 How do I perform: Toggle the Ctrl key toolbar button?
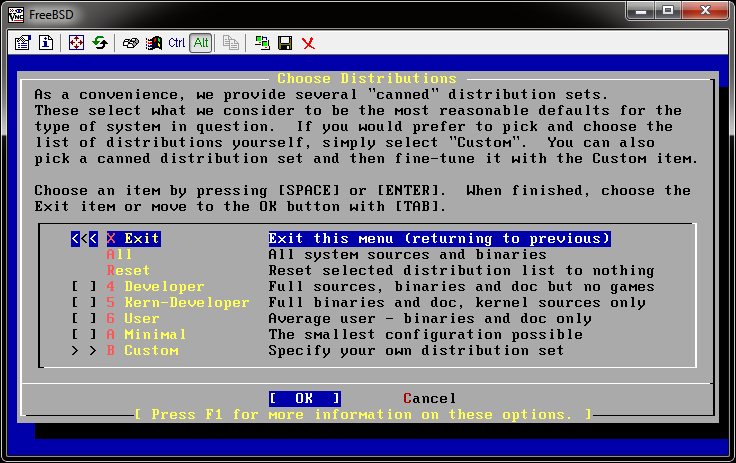[x=176, y=43]
